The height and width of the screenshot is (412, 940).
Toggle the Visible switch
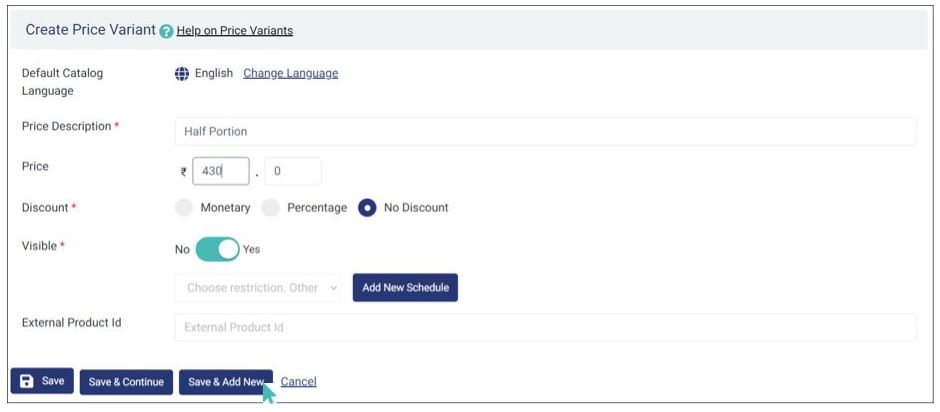point(217,249)
